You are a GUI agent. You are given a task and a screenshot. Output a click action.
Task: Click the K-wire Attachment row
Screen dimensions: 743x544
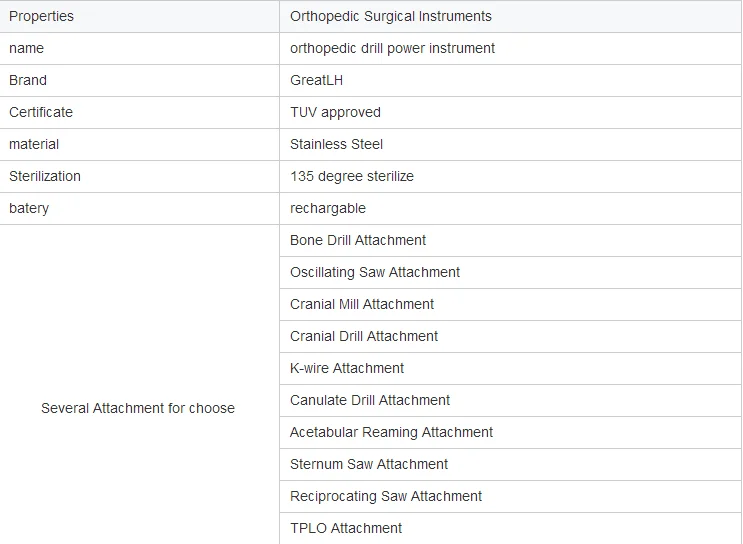510,368
